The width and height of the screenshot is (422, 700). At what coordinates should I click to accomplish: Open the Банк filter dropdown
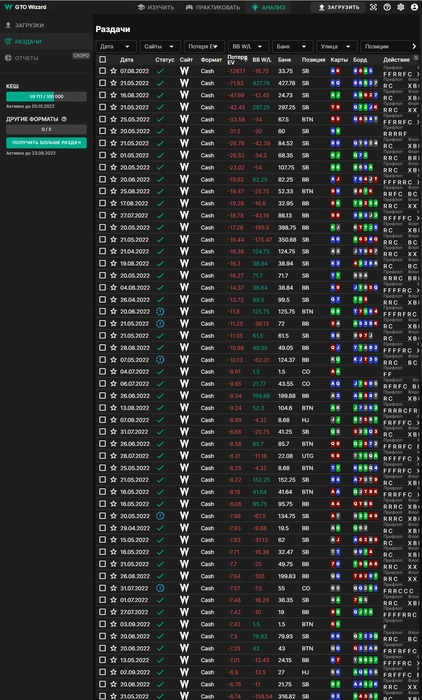click(292, 46)
